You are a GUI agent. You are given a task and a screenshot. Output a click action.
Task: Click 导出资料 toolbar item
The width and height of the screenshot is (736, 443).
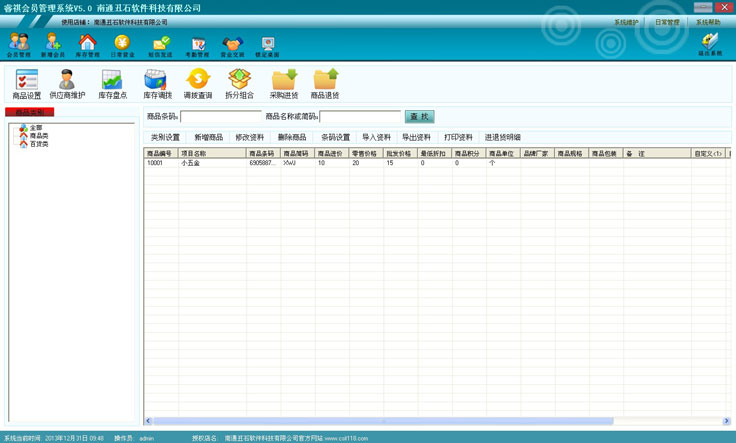tap(416, 137)
